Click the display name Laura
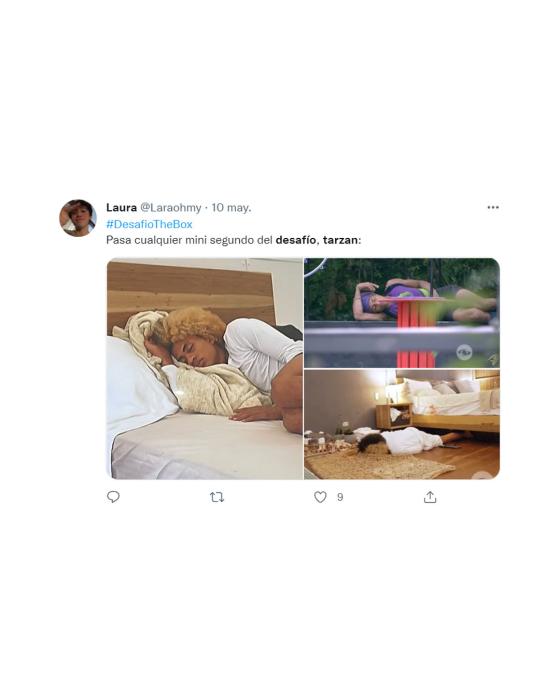The height and width of the screenshot is (700, 560). point(121,208)
